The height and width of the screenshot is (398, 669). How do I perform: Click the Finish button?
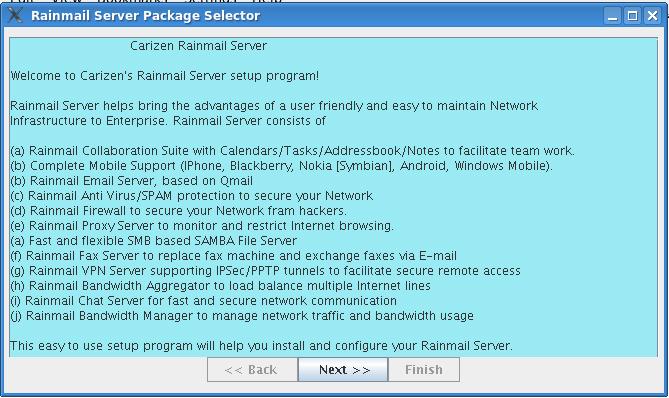point(424,369)
